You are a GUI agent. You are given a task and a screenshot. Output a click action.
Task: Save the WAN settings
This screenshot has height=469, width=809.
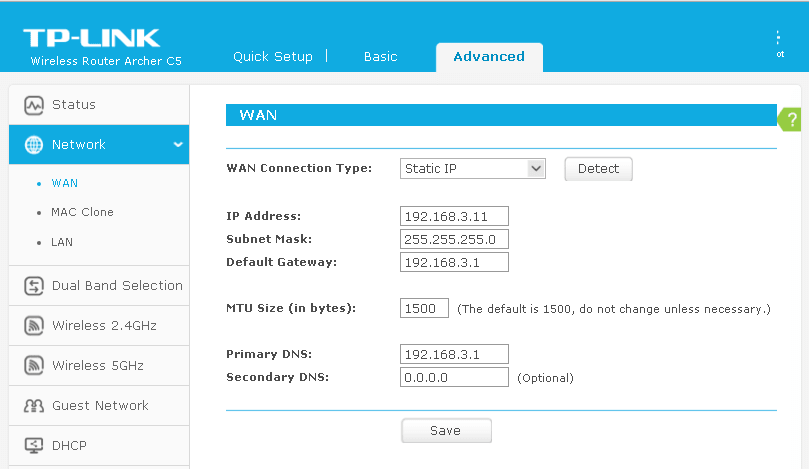(x=446, y=430)
